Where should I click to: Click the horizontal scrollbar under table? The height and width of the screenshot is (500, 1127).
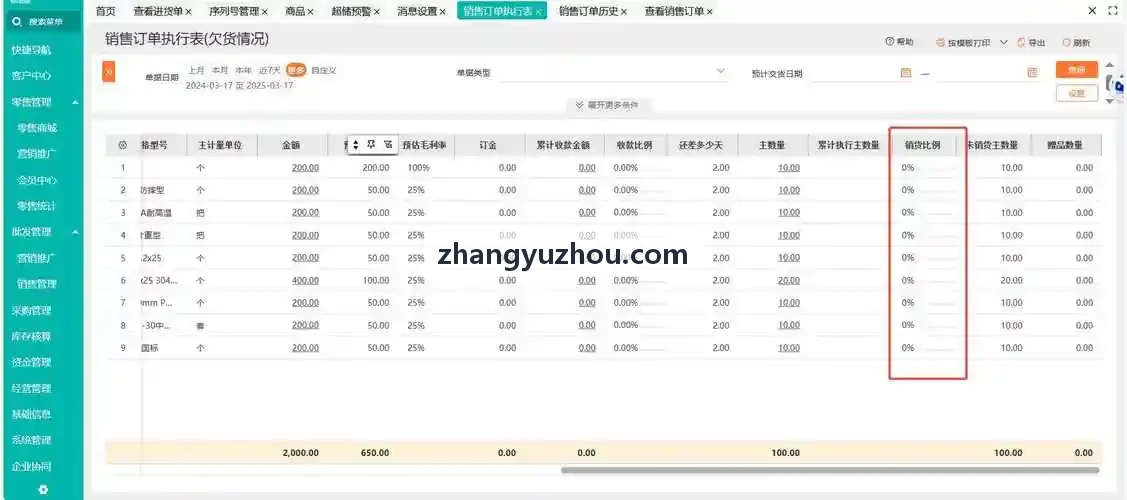click(x=830, y=471)
